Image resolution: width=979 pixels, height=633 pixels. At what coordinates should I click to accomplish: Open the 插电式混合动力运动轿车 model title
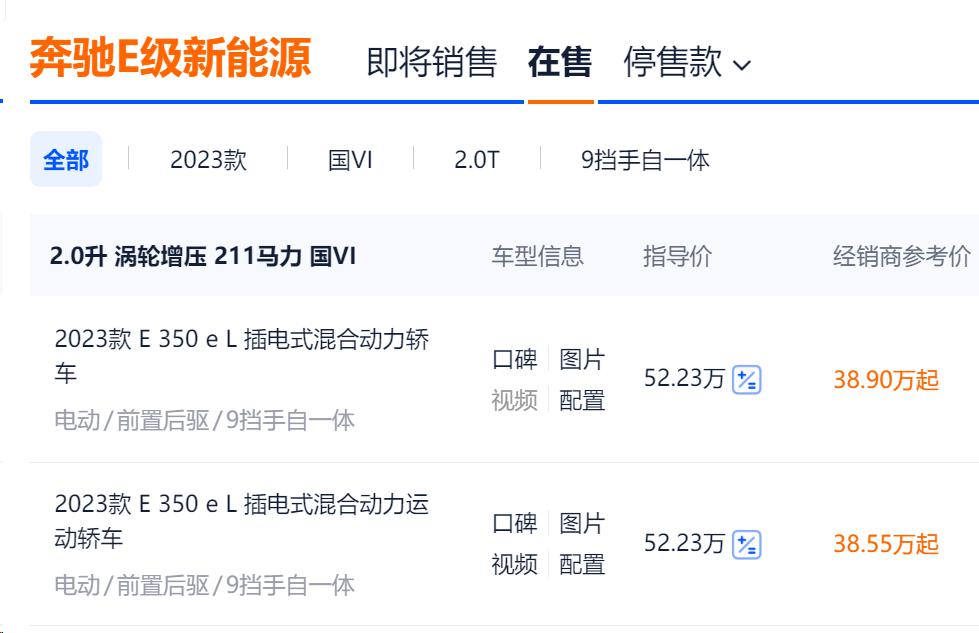click(241, 520)
